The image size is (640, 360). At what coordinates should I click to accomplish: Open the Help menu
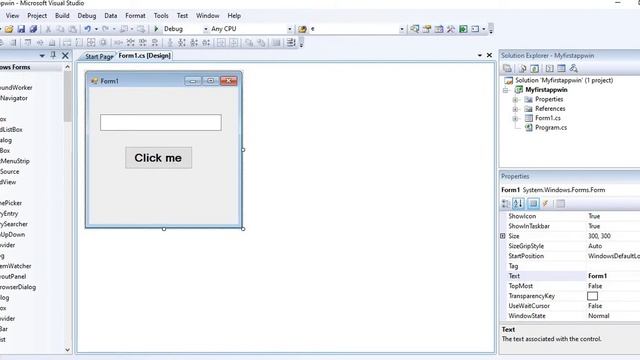[x=234, y=16]
